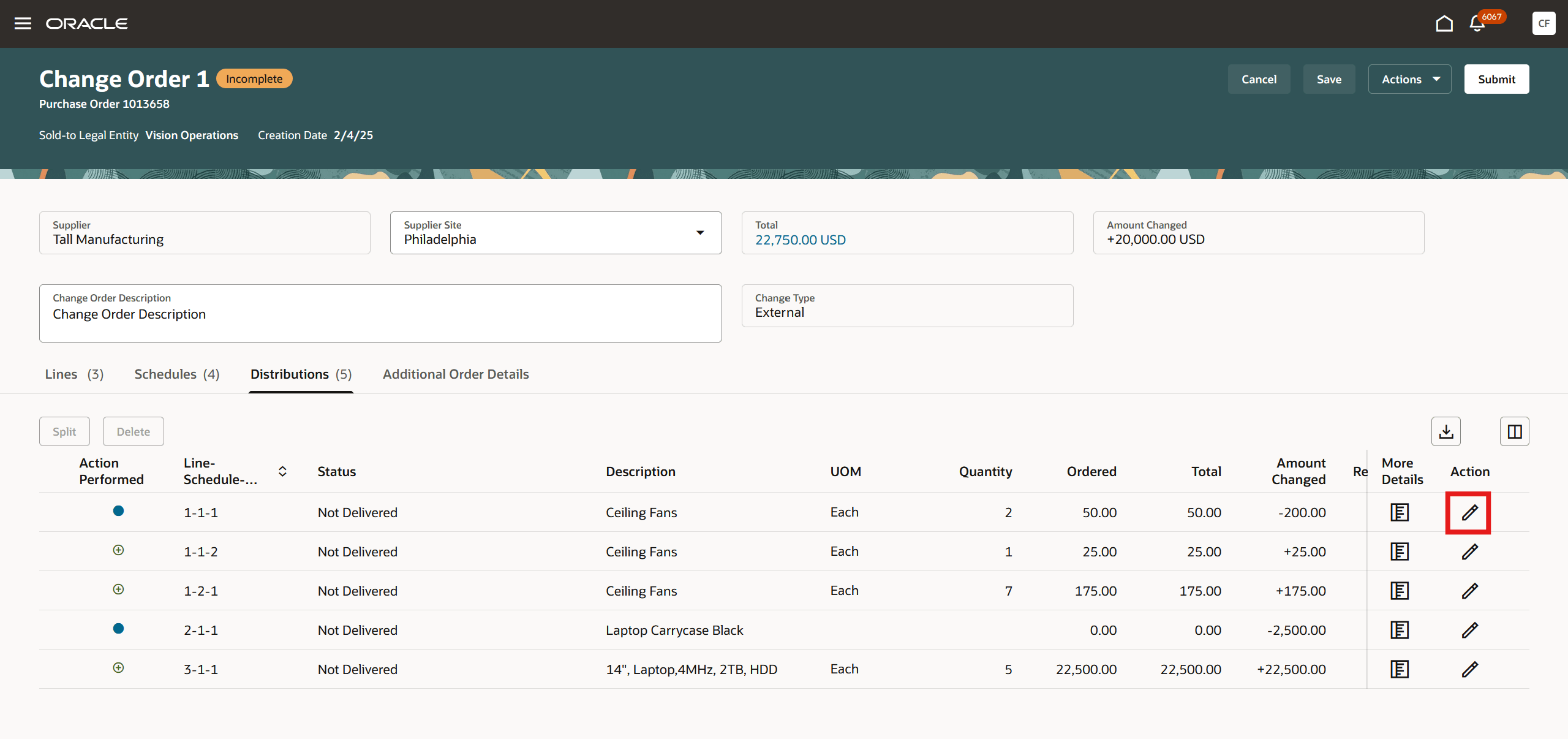The height and width of the screenshot is (739, 1568).
Task: Open More Details for 2-1-1 row
Action: [x=1399, y=630]
